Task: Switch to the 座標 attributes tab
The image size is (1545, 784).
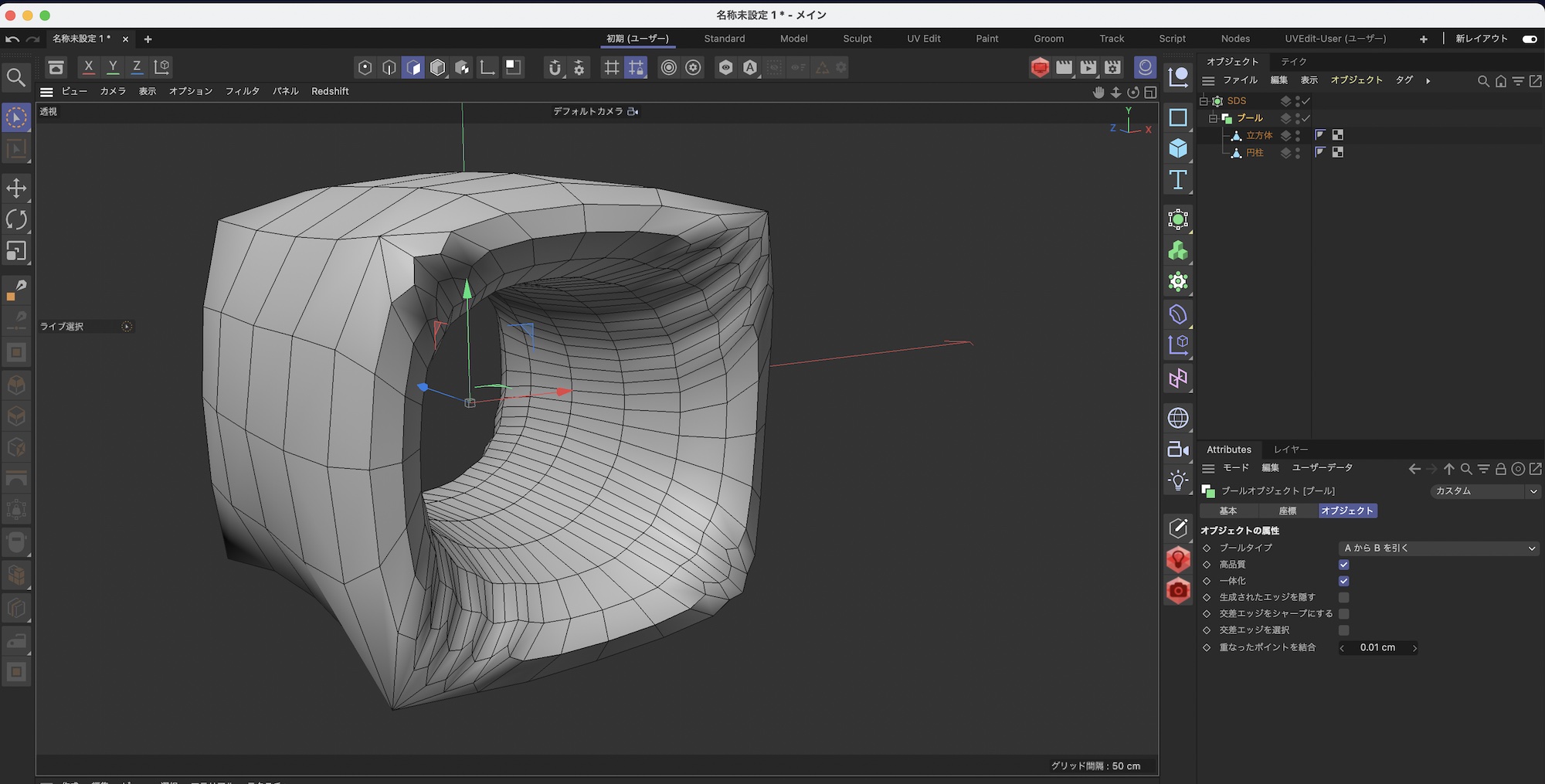Action: tap(1287, 511)
